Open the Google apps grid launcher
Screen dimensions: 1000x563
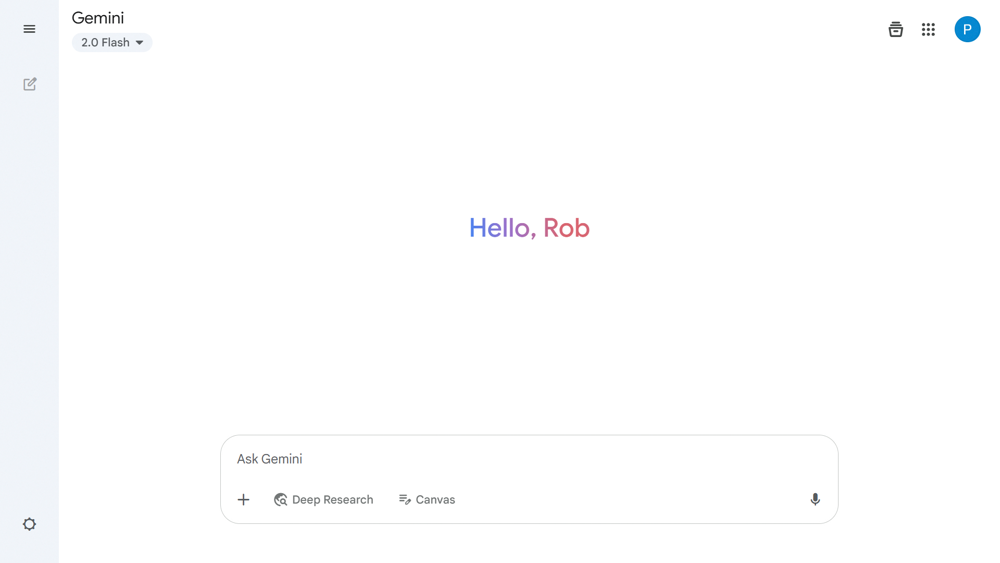point(928,30)
